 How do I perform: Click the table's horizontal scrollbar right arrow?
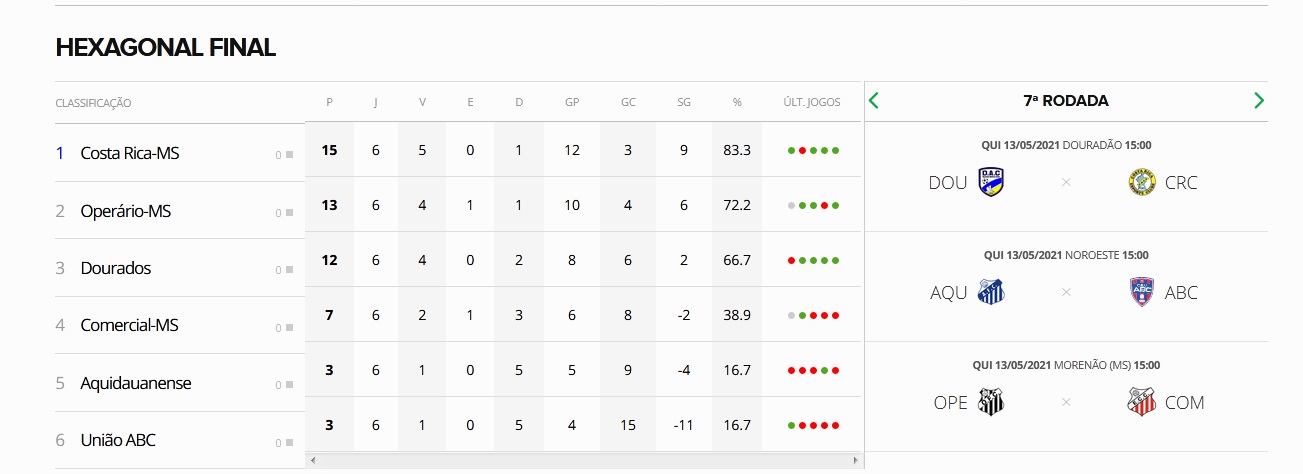coord(854,461)
